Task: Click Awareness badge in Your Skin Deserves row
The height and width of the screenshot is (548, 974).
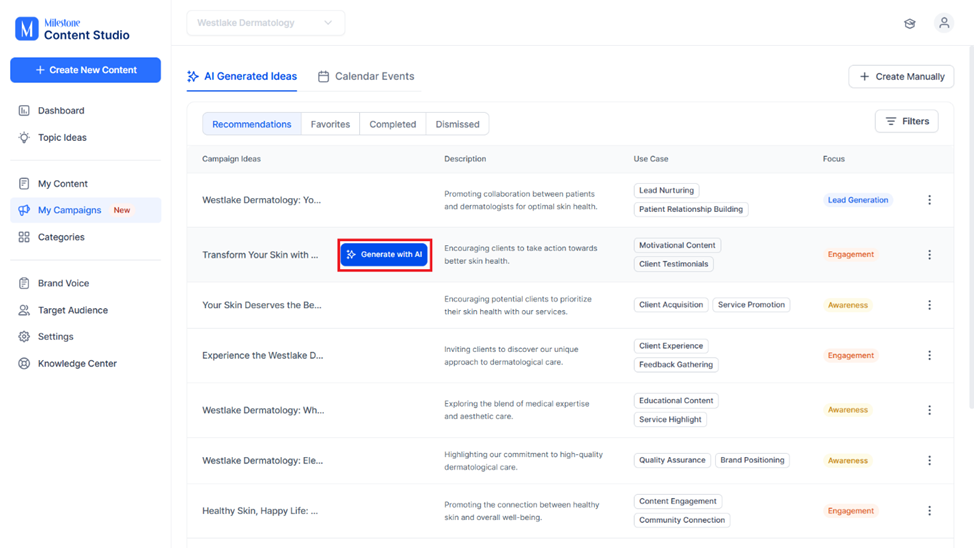Action: click(x=848, y=305)
